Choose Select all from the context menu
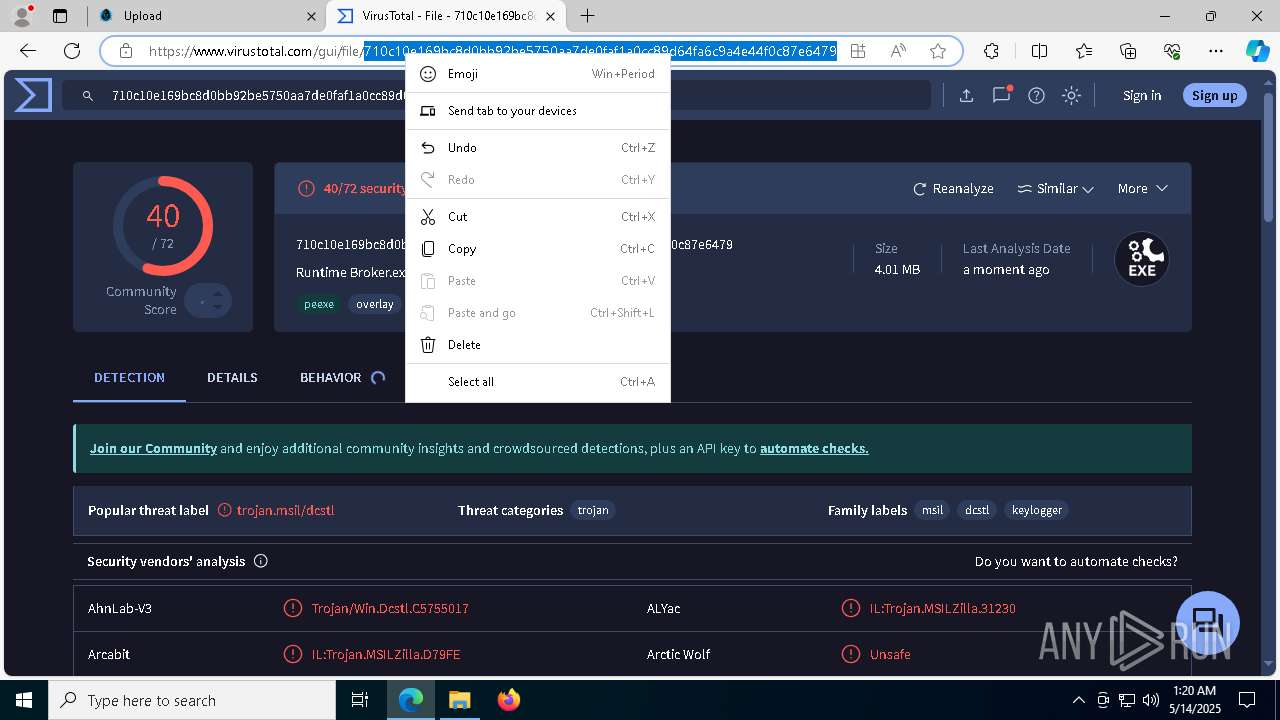The image size is (1280, 720). tap(538, 382)
